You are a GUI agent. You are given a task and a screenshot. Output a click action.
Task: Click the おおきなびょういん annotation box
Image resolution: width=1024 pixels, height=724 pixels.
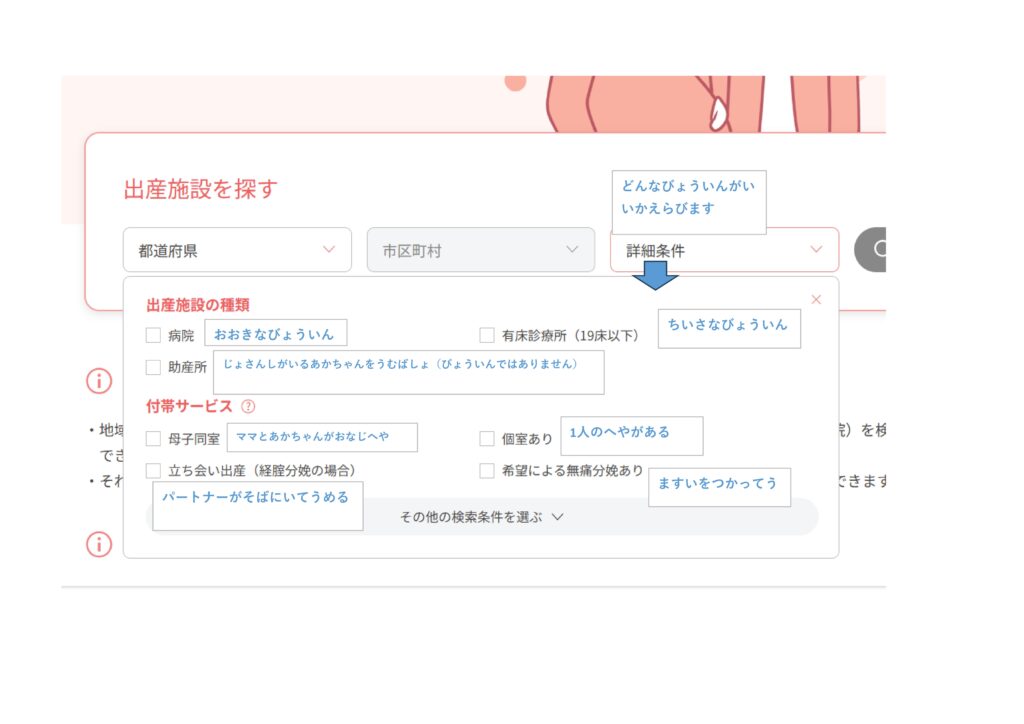tap(275, 333)
